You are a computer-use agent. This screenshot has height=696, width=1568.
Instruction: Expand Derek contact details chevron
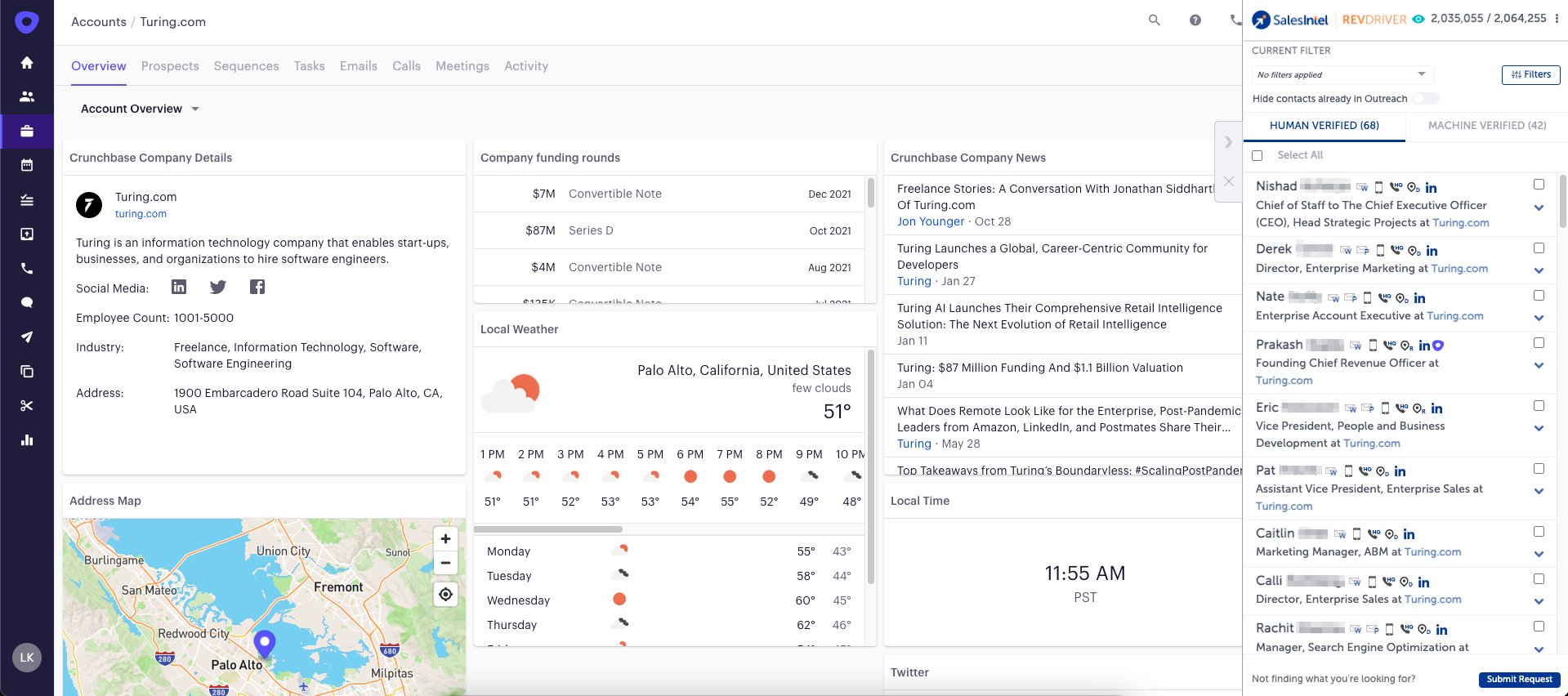[1539, 270]
